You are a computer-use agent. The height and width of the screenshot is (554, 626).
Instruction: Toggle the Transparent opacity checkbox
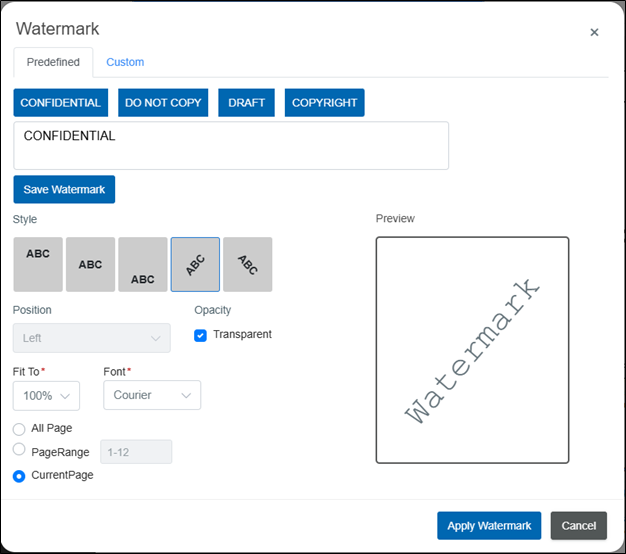[x=201, y=335]
